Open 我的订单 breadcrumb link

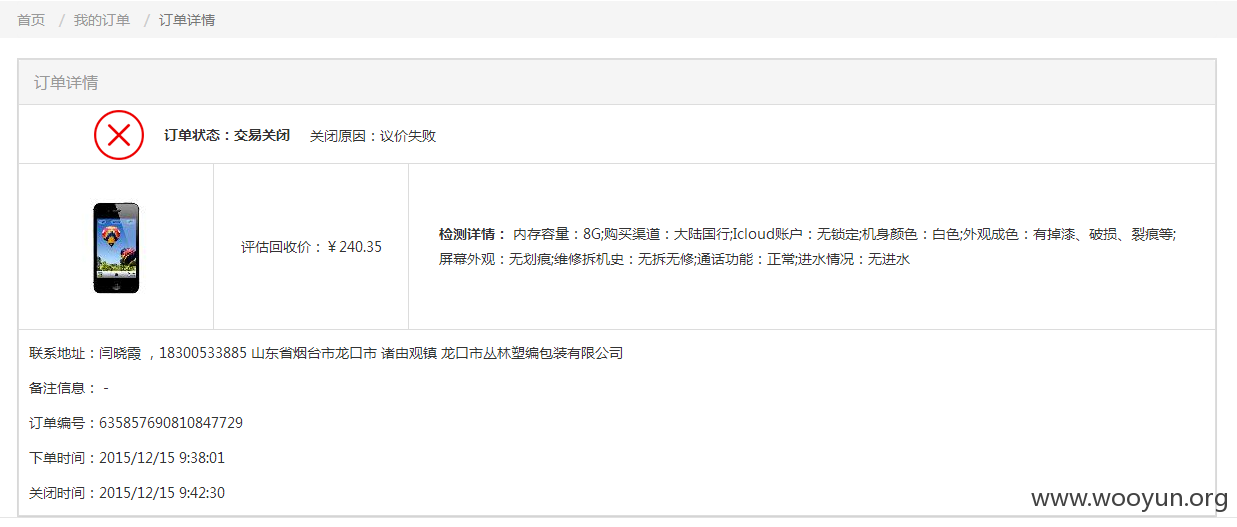102,20
